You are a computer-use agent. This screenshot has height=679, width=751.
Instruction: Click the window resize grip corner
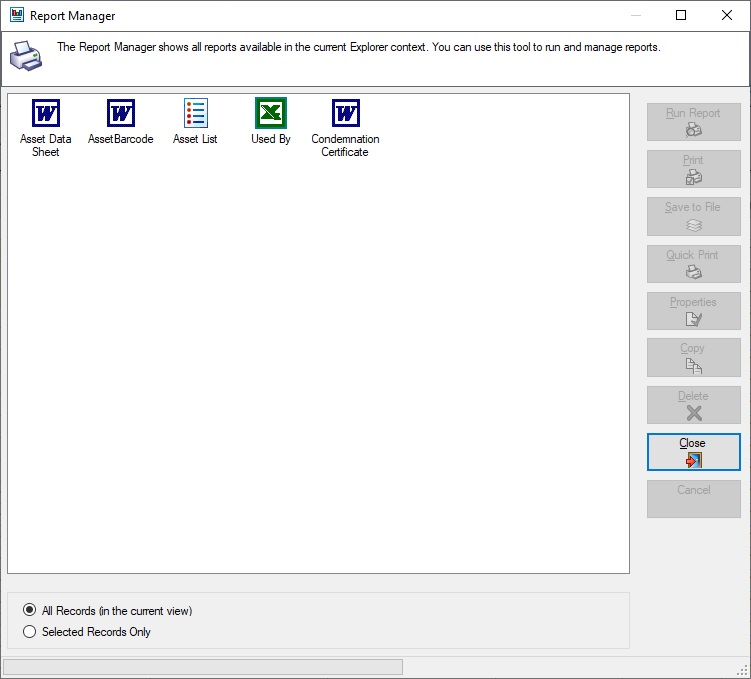[x=743, y=670]
